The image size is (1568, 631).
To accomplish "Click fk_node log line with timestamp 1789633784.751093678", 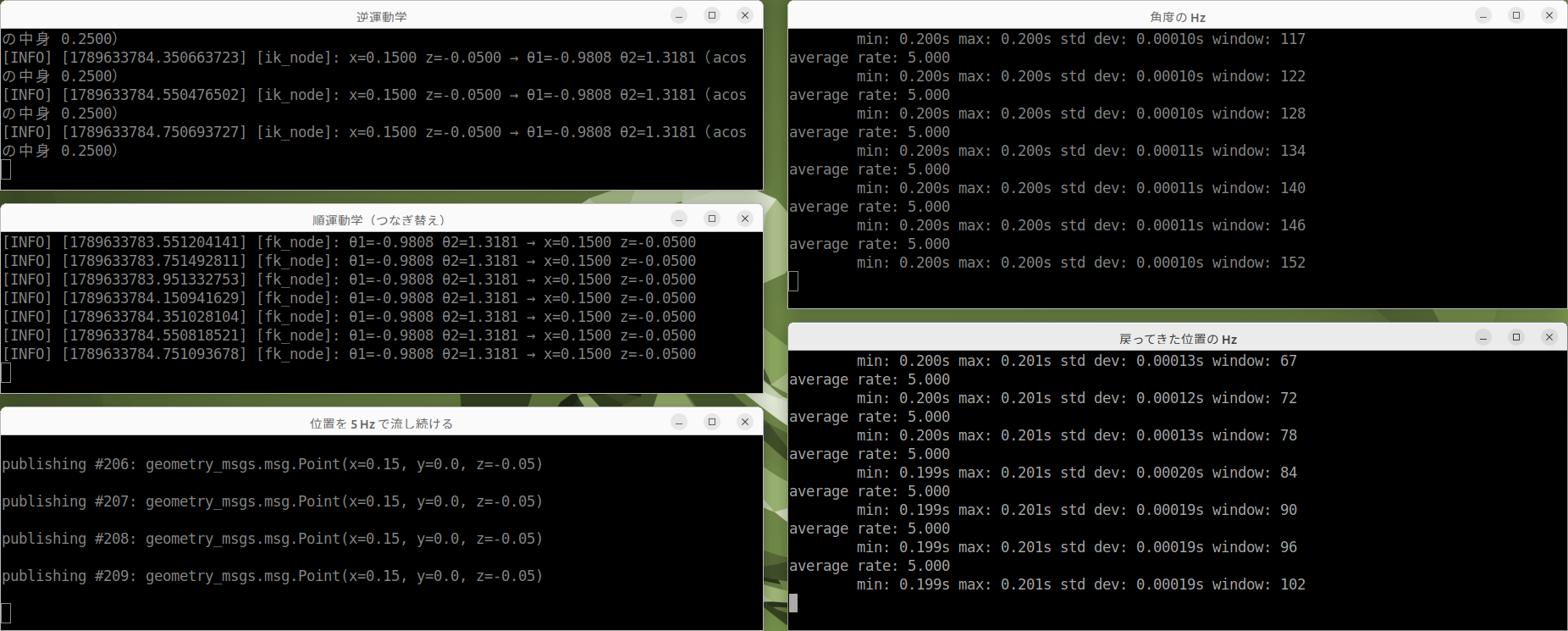I will point(349,354).
